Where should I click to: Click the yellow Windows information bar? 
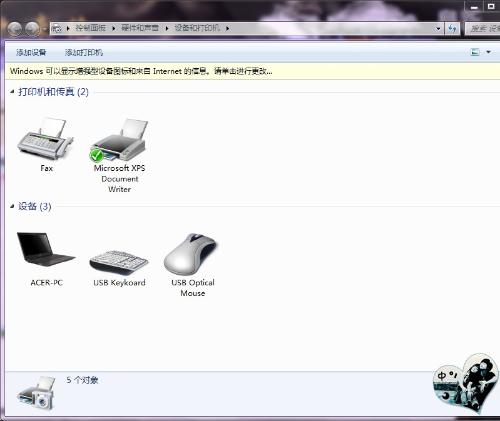click(252, 71)
